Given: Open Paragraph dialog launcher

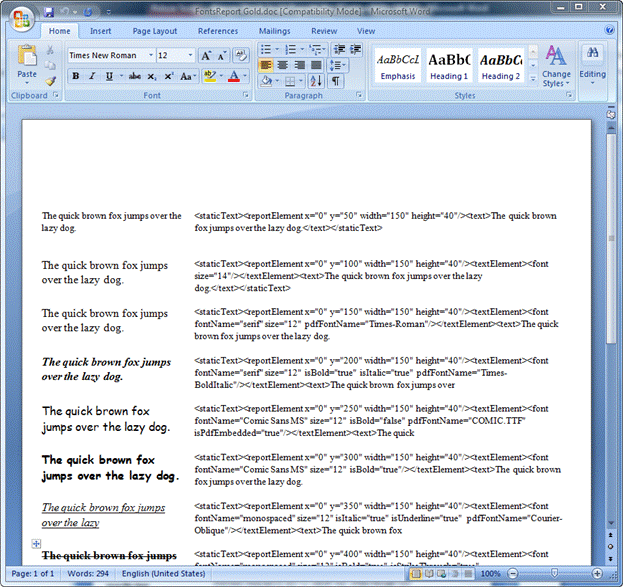Looking at the screenshot, I should [x=359, y=95].
